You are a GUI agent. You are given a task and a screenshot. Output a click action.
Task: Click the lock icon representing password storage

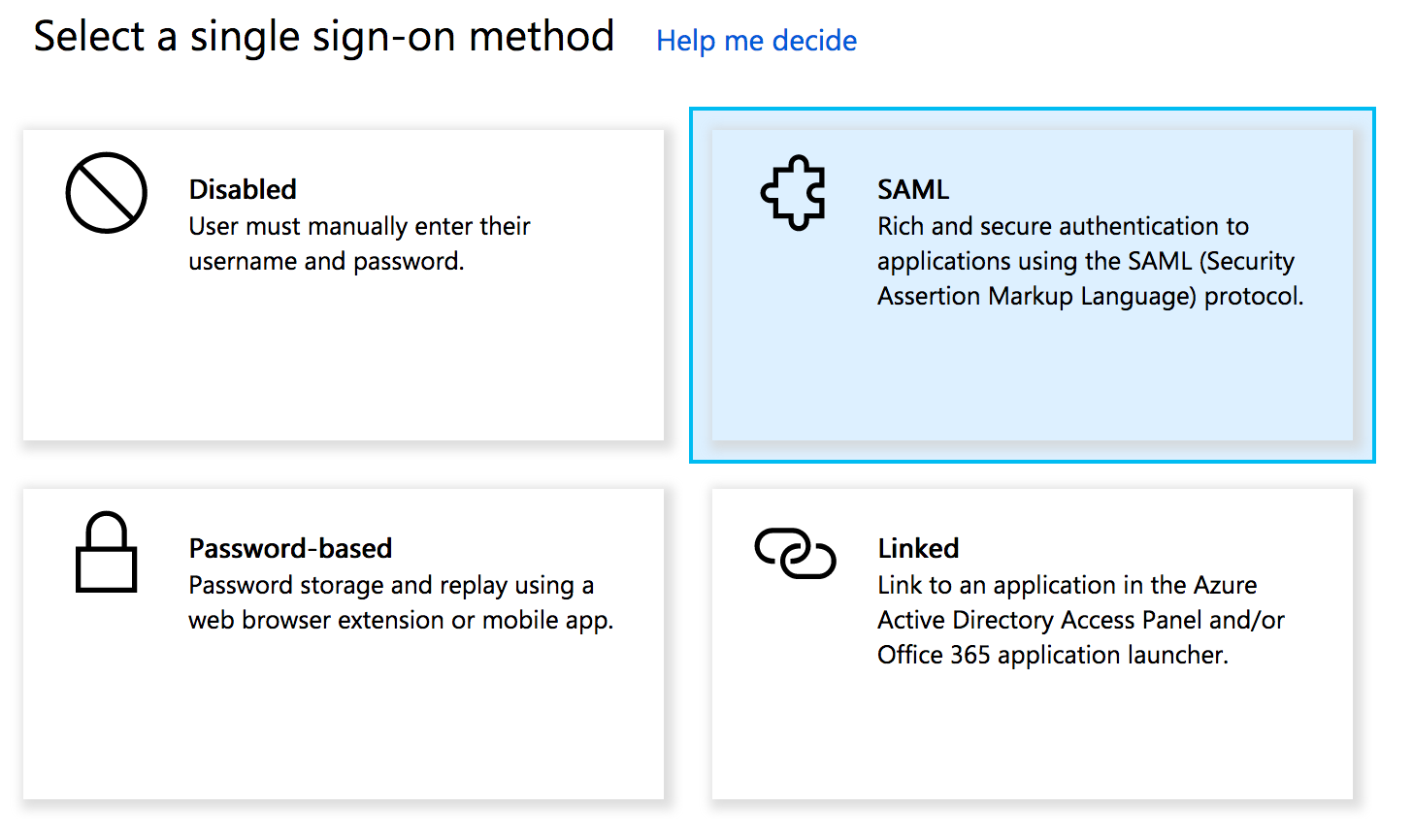(x=105, y=553)
